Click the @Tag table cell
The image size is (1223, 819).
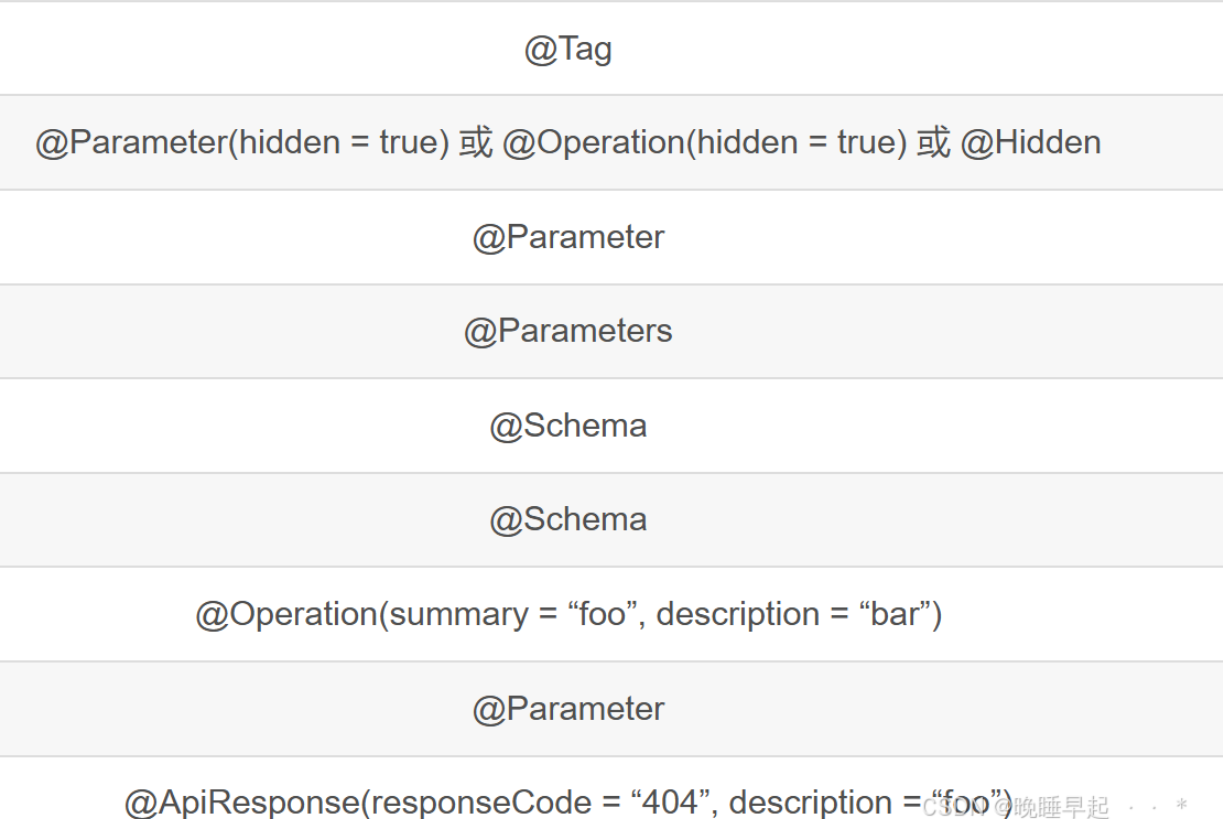568,49
